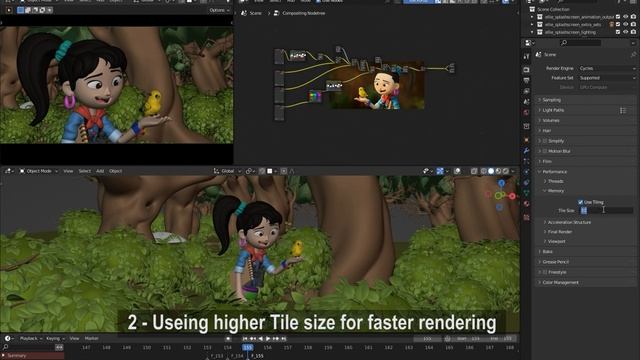640x360 pixels.
Task: Open the Render Engine Cycles dropdown
Action: click(607, 68)
